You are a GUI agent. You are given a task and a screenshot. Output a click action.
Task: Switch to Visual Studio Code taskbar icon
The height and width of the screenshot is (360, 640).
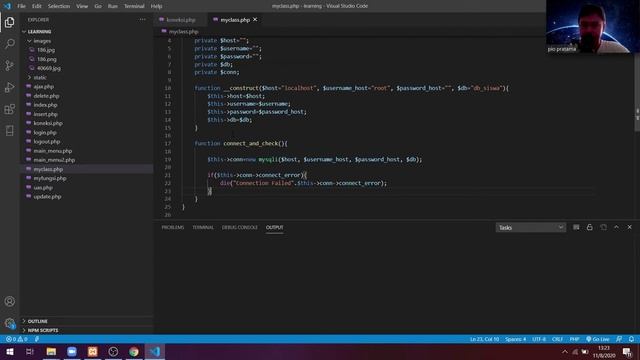coord(155,351)
